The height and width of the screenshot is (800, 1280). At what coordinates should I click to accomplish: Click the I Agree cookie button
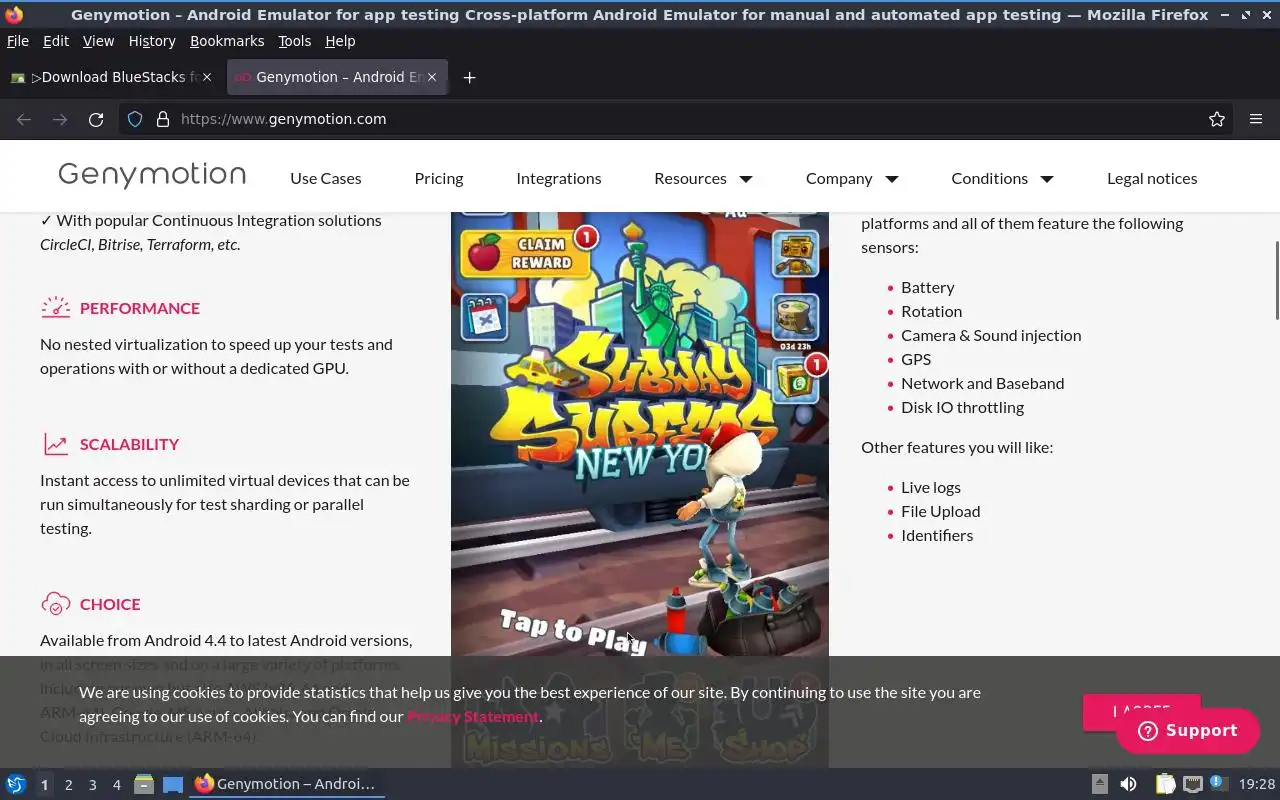(x=1141, y=712)
